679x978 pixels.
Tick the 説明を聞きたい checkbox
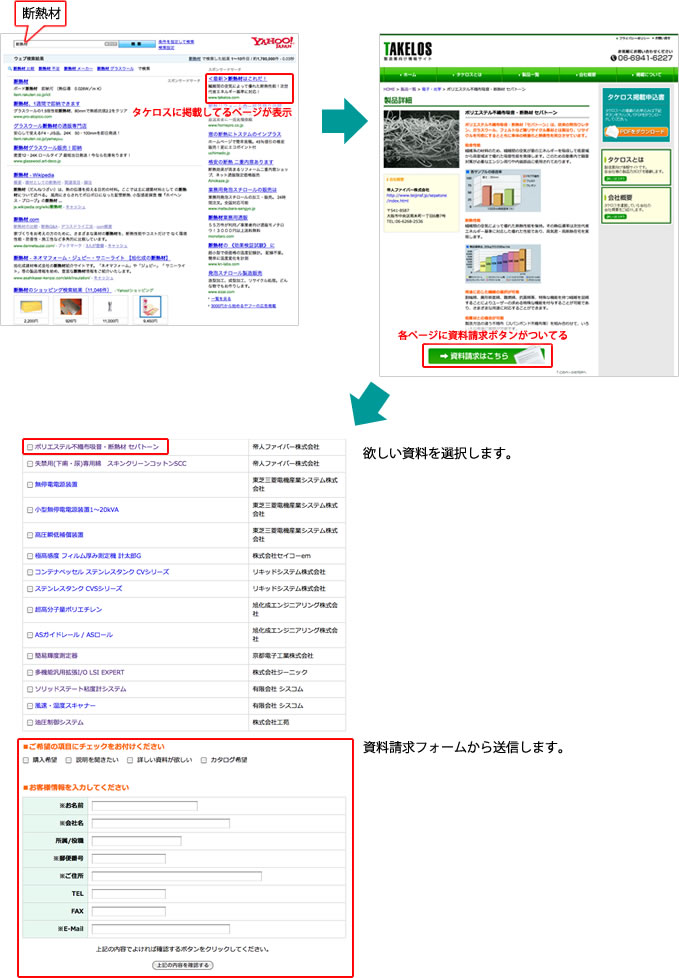point(69,760)
